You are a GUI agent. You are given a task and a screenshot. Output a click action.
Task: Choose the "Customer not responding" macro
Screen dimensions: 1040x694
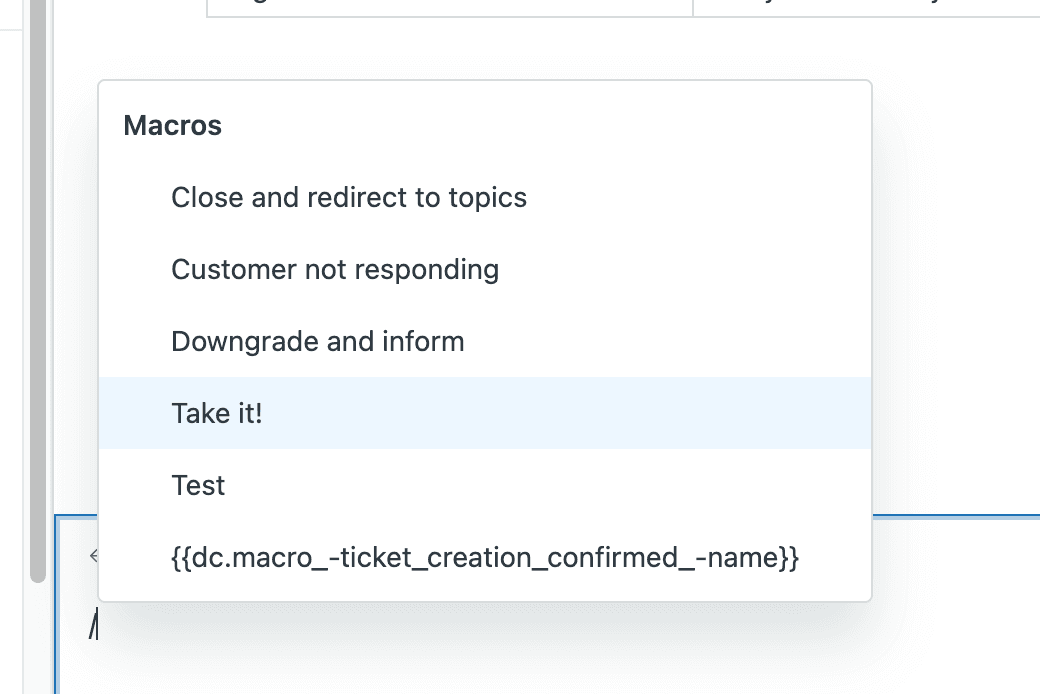(335, 269)
